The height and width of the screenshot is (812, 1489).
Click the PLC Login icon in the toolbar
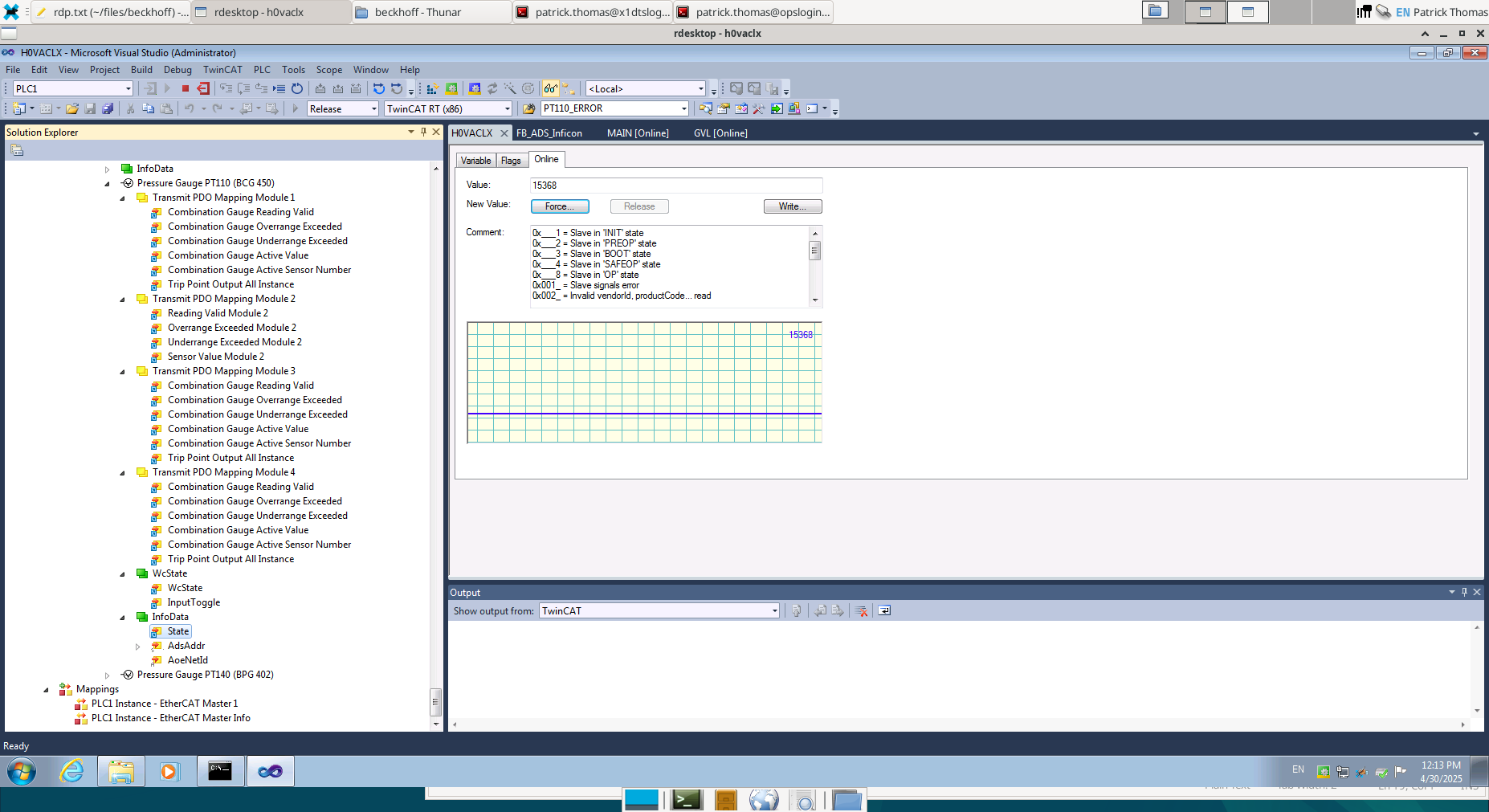(150, 89)
